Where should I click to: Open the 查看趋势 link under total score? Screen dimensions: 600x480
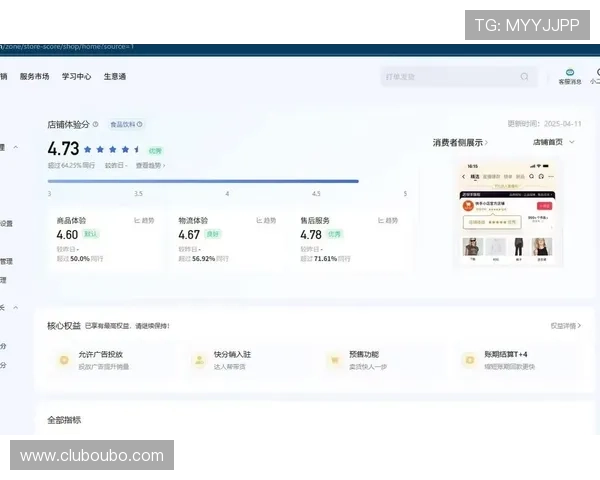click(150, 165)
